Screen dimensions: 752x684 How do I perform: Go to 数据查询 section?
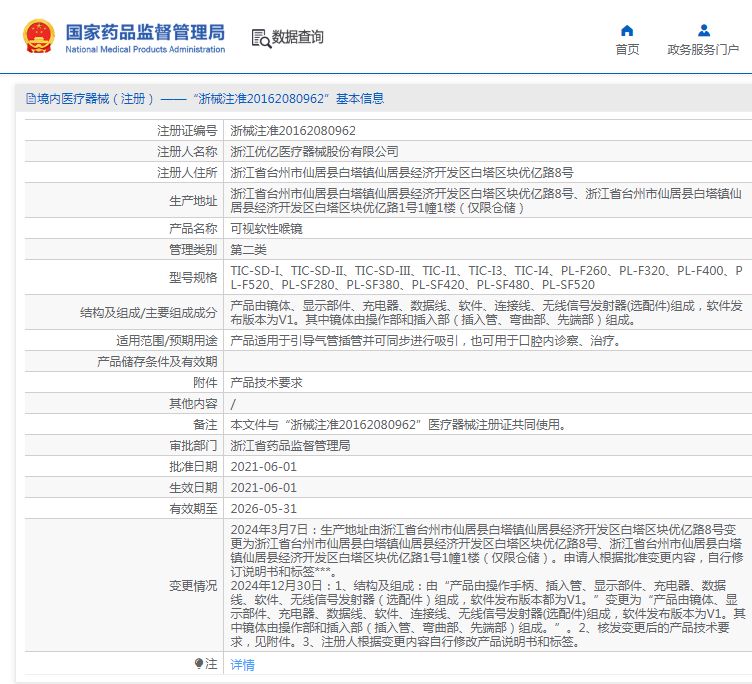pyautogui.click(x=298, y=37)
